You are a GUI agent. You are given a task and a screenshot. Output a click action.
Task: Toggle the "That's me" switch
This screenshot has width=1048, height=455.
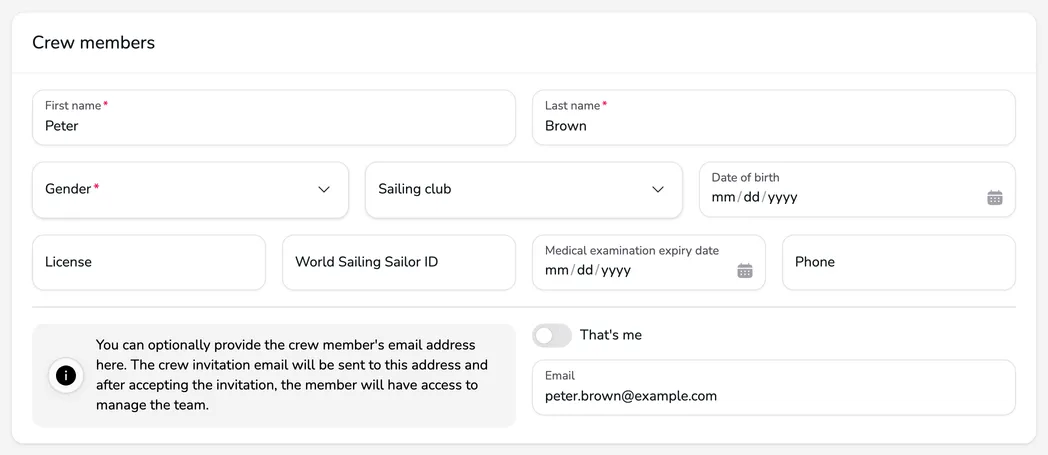552,335
